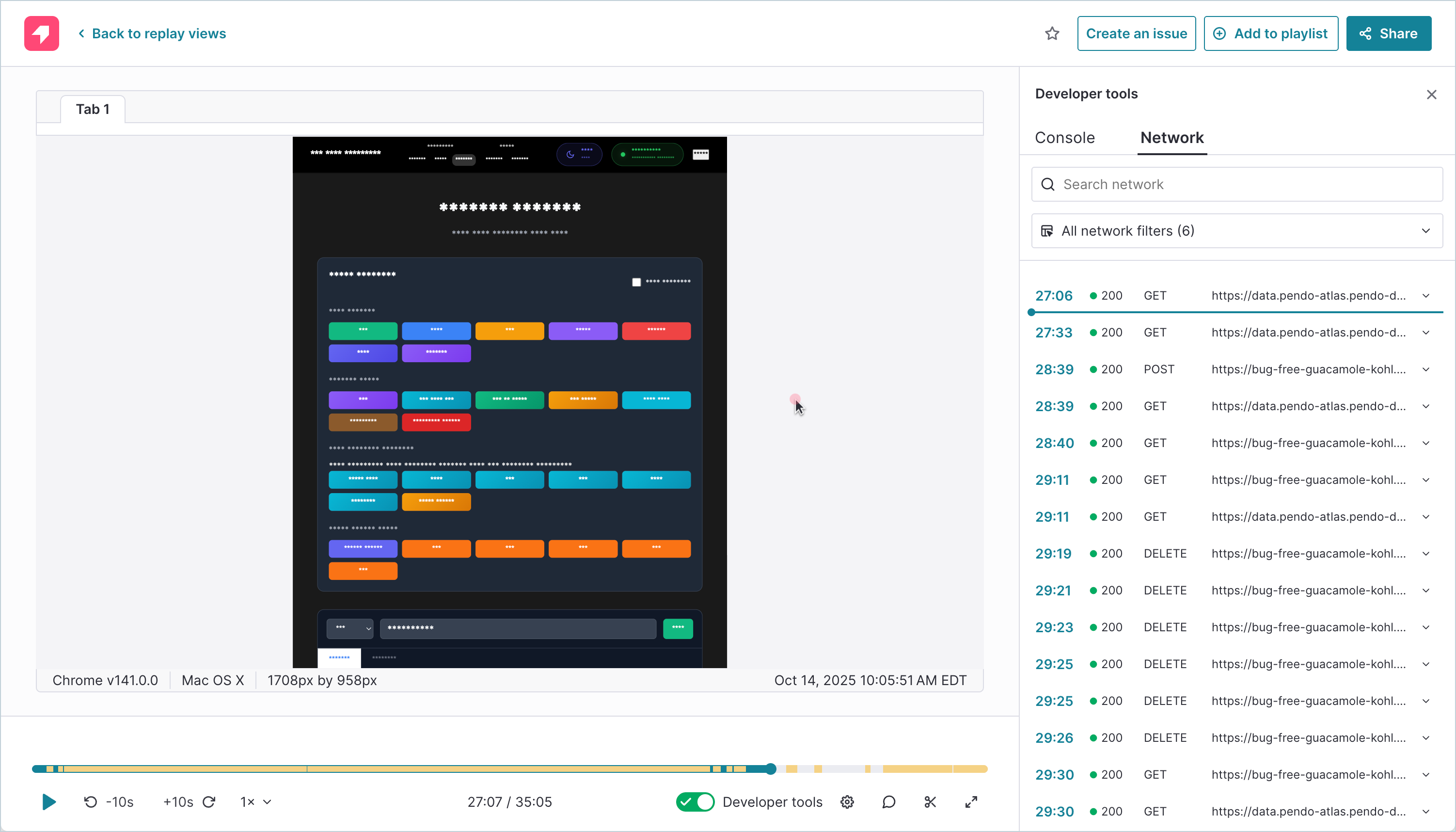The height and width of the screenshot is (832, 1456).
Task: Expand the 28:39 POST request row
Action: click(1426, 369)
